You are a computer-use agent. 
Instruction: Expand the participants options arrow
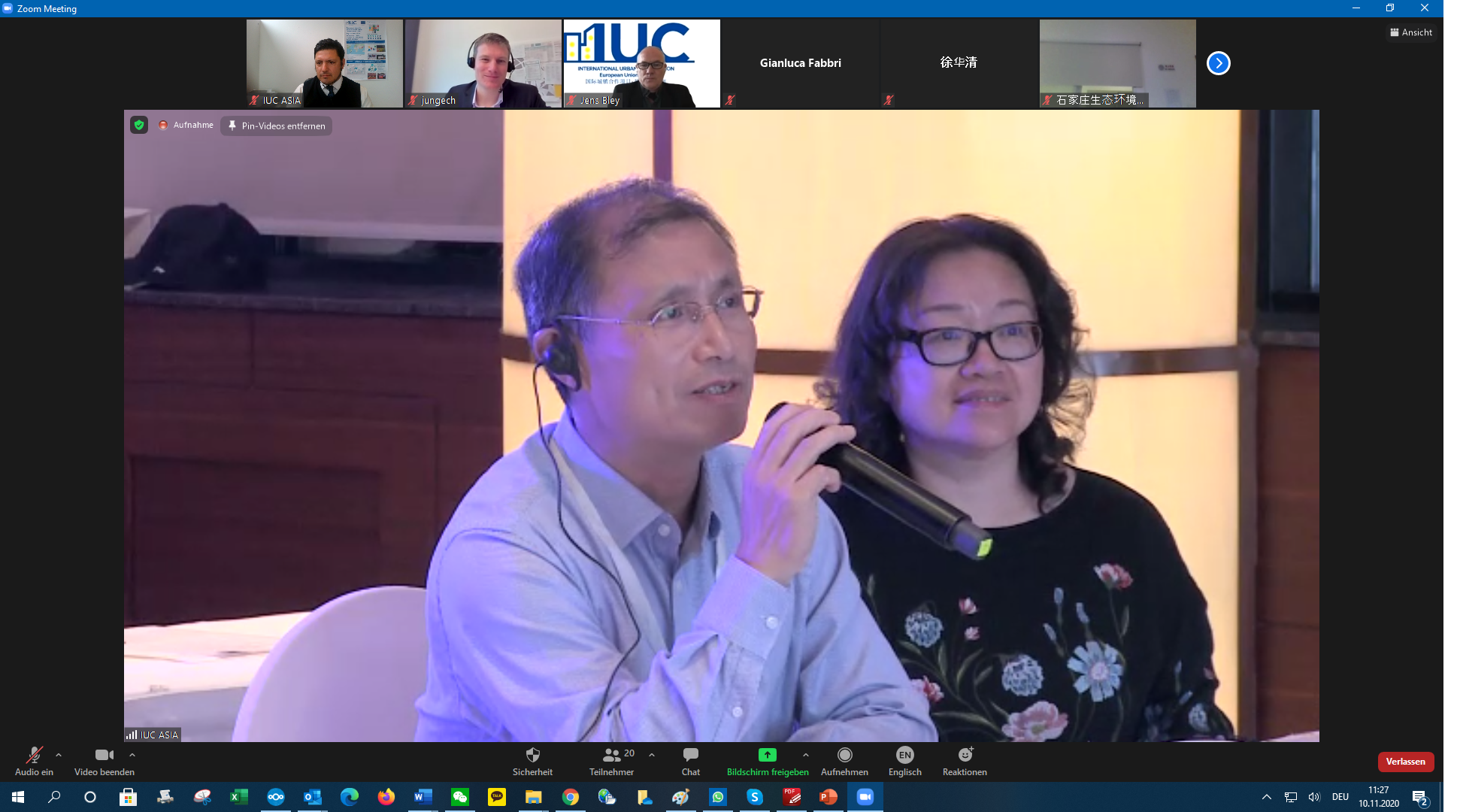[x=652, y=755]
